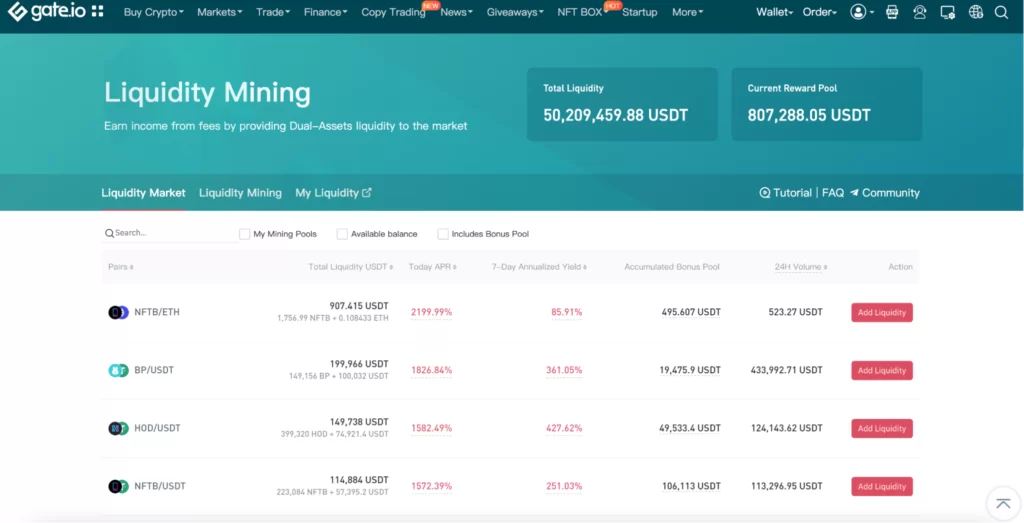Click Add Liquidity for NFTB/ETH

[882, 312]
